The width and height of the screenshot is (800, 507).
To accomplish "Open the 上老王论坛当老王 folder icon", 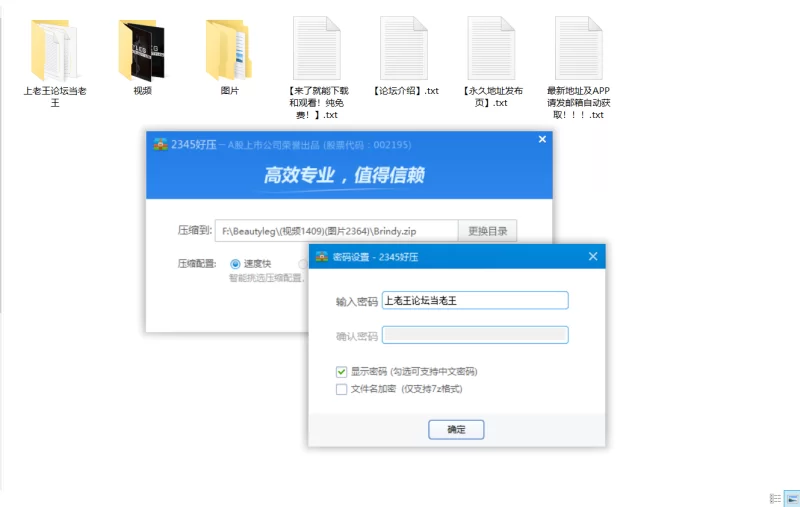I will click(x=54, y=50).
